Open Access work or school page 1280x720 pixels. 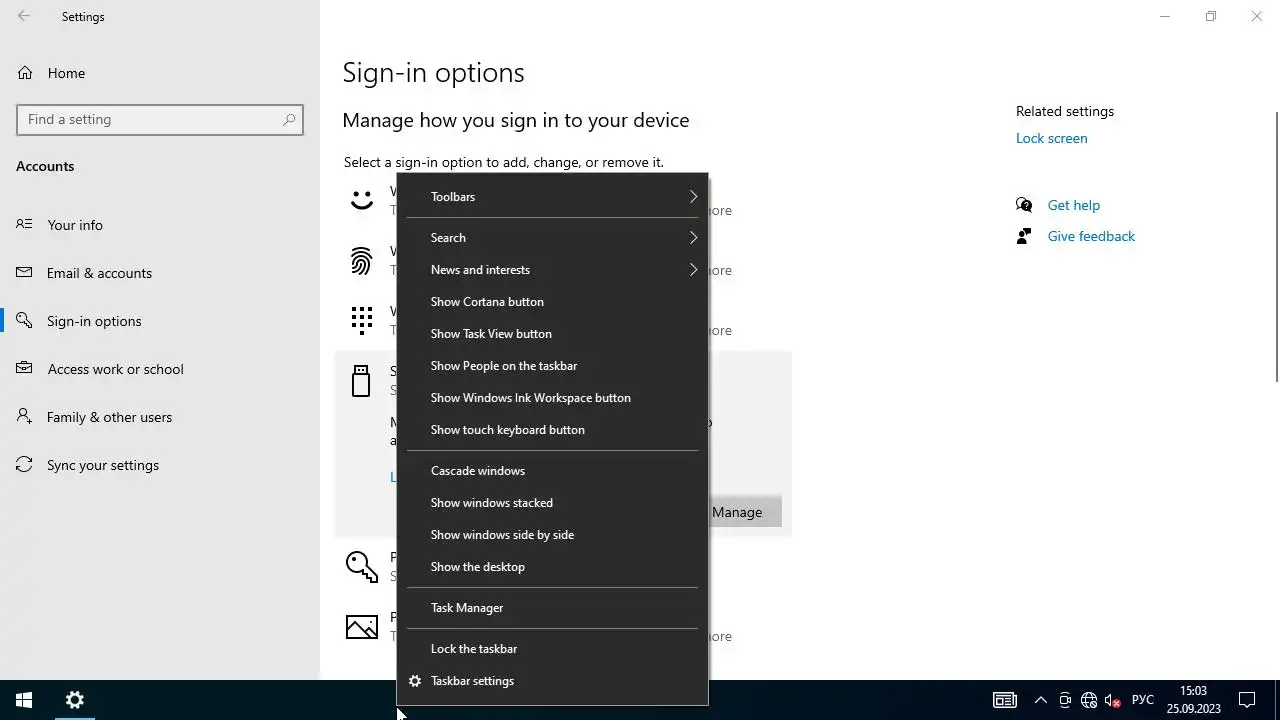point(160,369)
